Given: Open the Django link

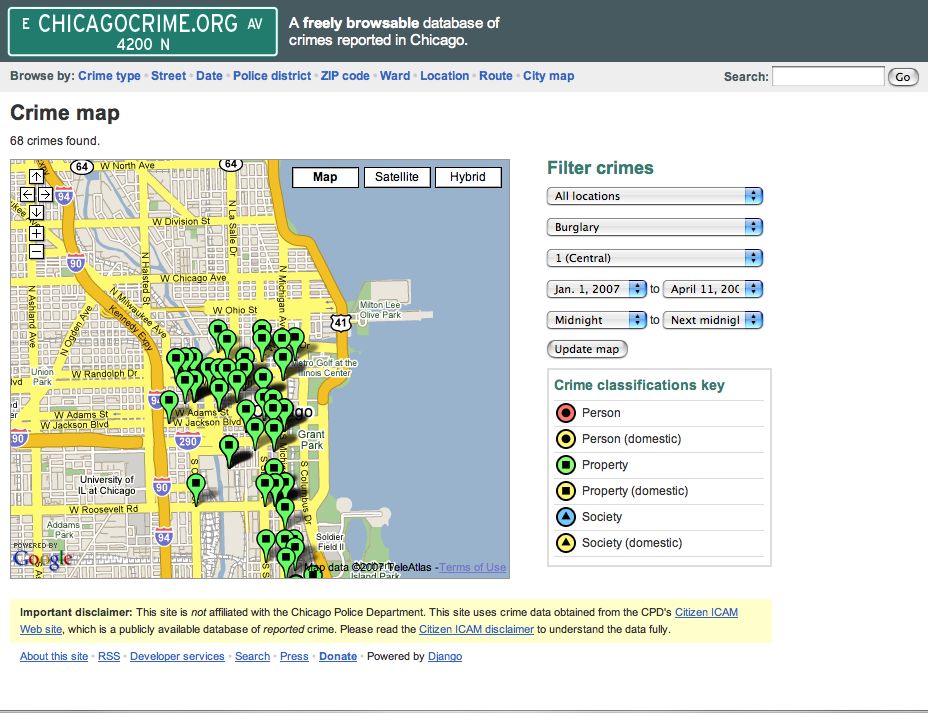Looking at the screenshot, I should click(445, 656).
